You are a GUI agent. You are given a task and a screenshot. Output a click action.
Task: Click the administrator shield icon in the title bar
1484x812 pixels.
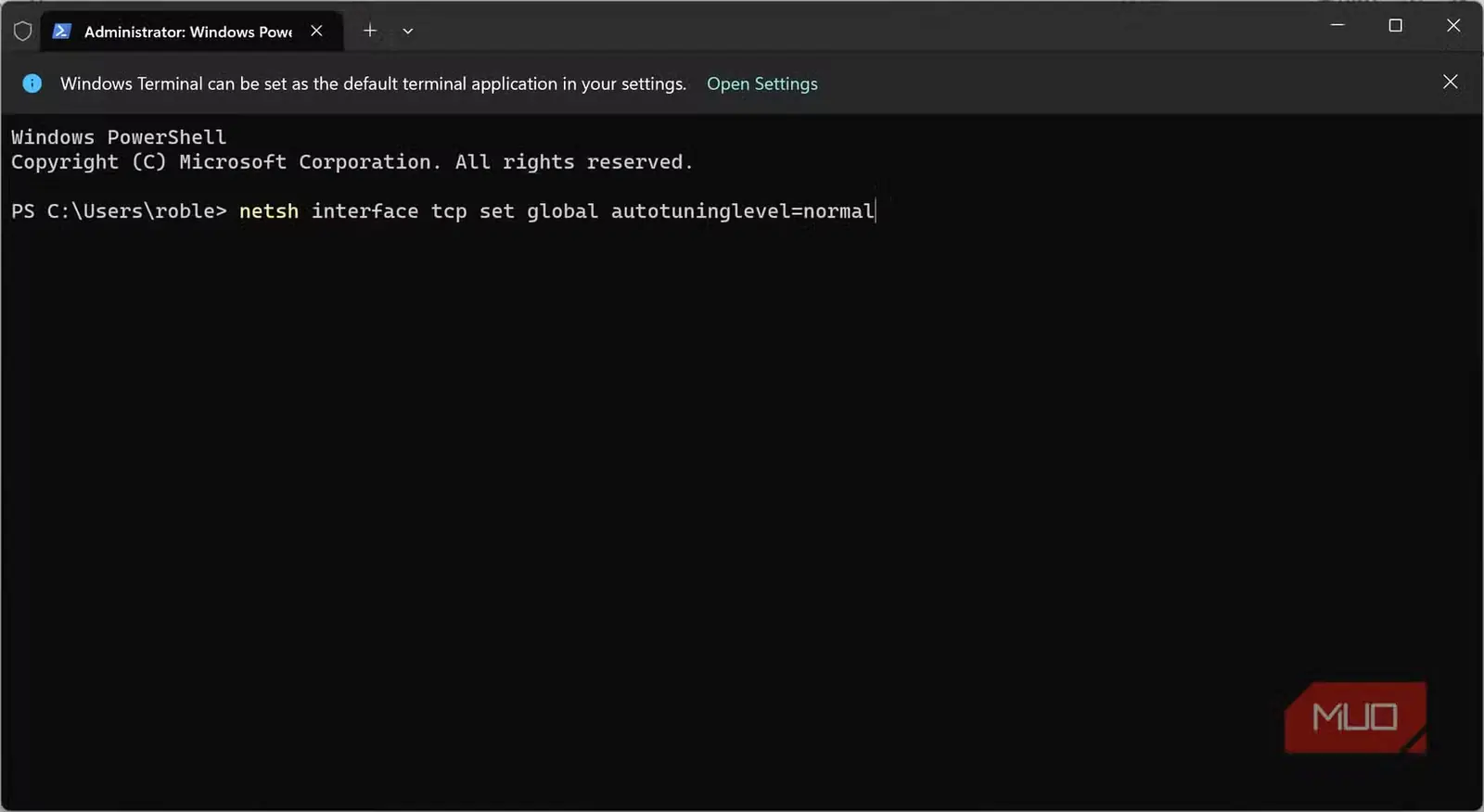click(23, 32)
